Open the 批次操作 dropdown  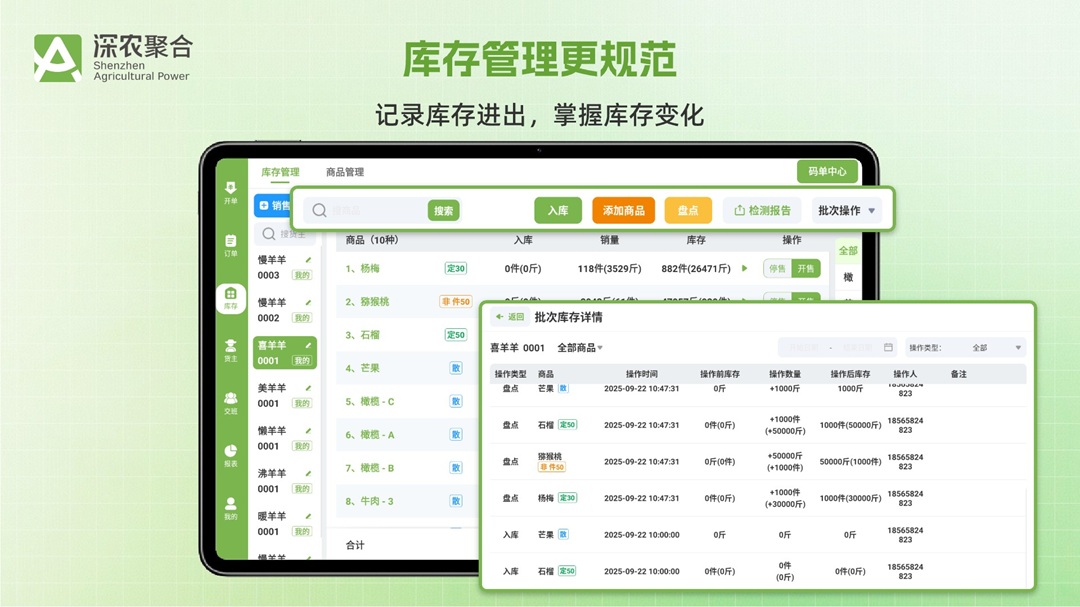point(845,209)
